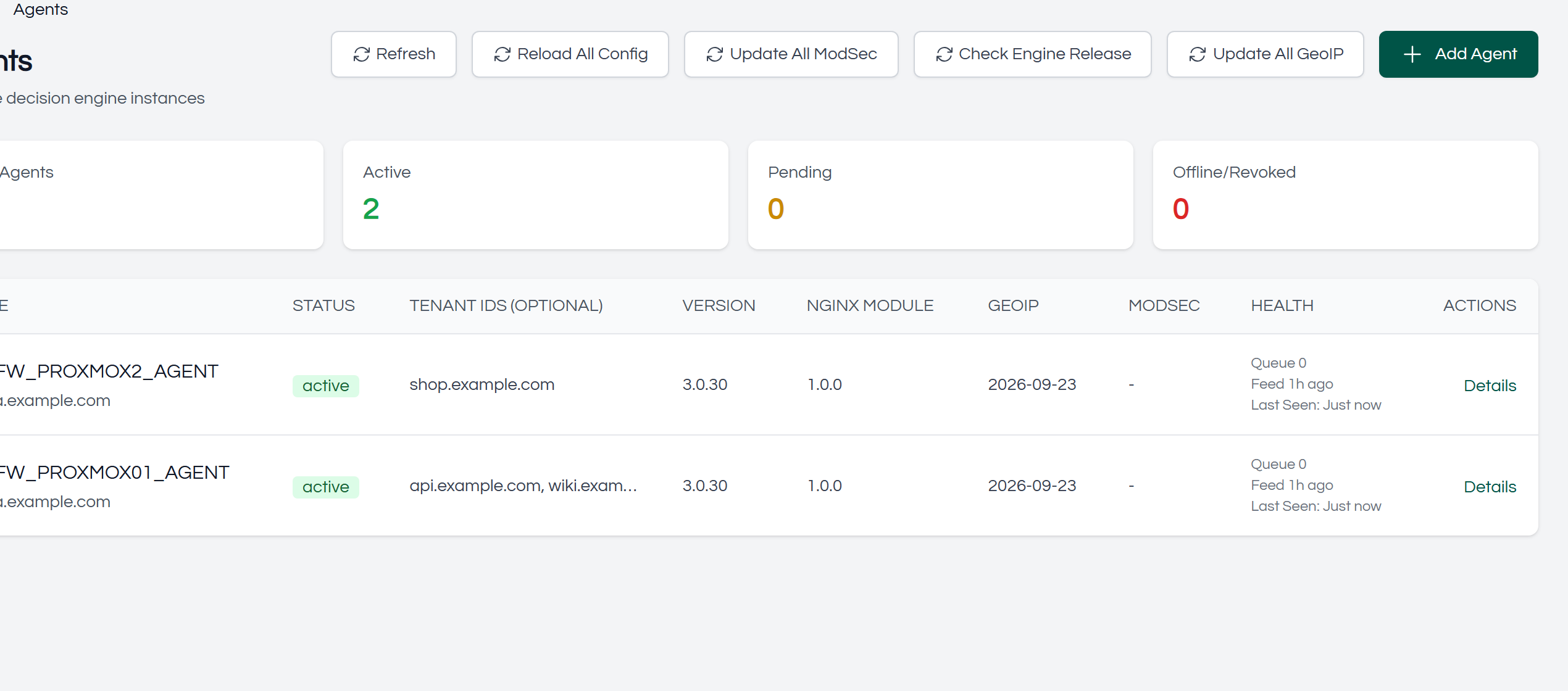
Task: Click the GEOIP column header
Action: (x=1013, y=305)
